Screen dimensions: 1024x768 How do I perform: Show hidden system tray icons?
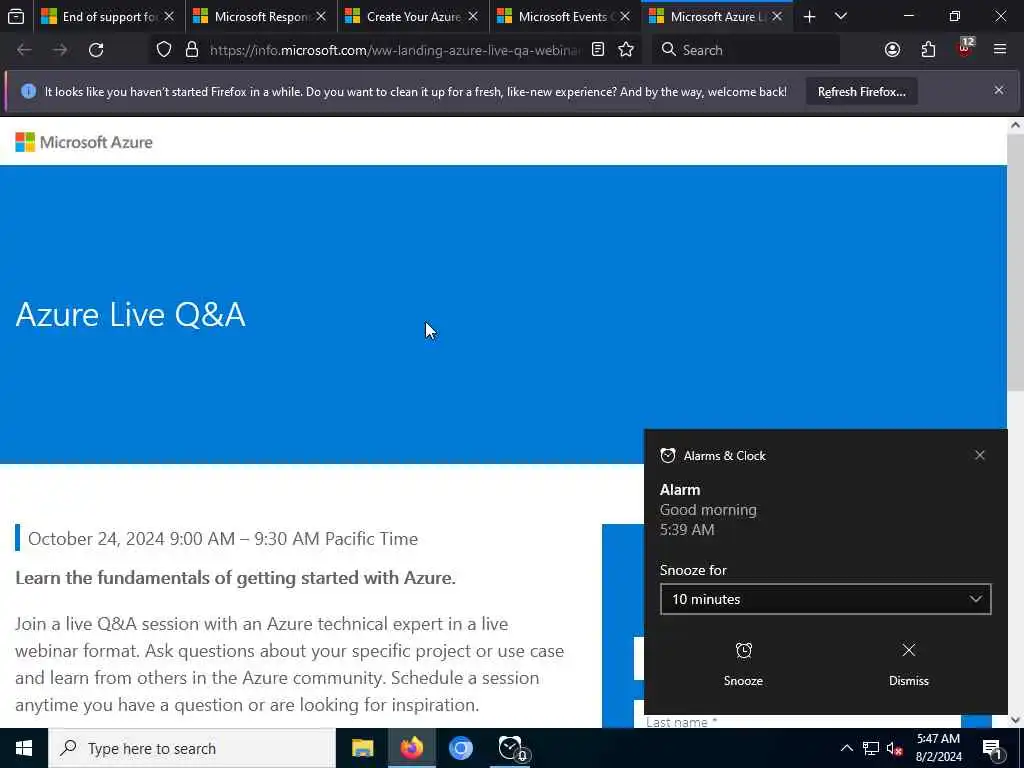(x=846, y=748)
